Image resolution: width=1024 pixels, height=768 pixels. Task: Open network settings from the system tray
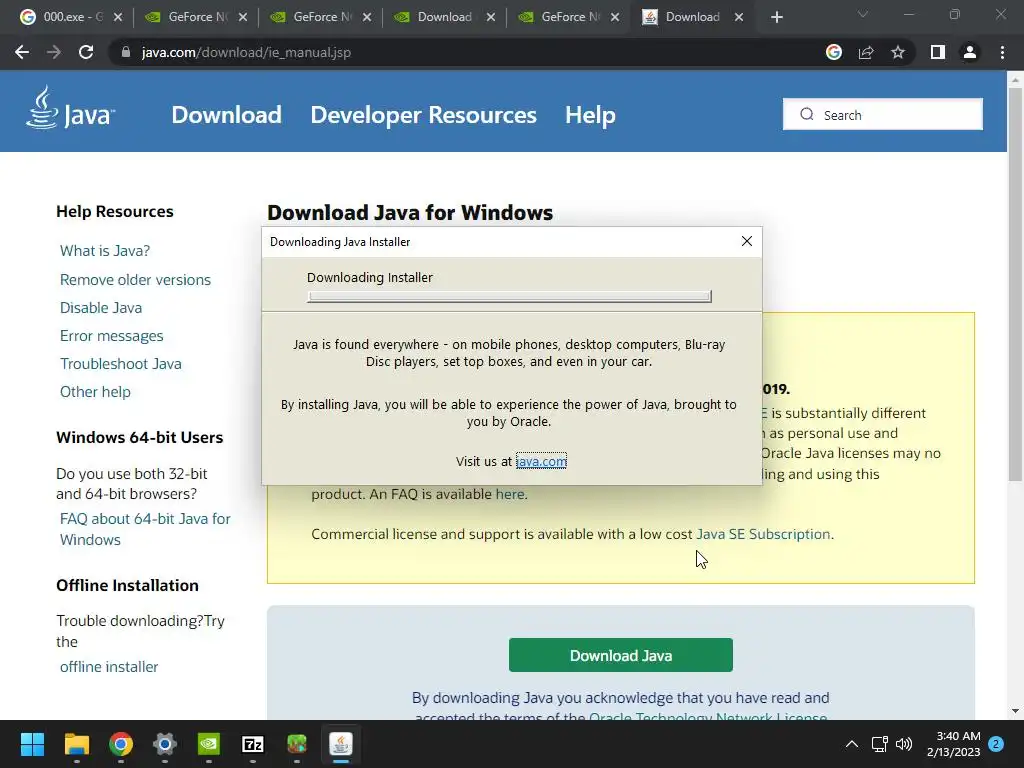[880, 744]
